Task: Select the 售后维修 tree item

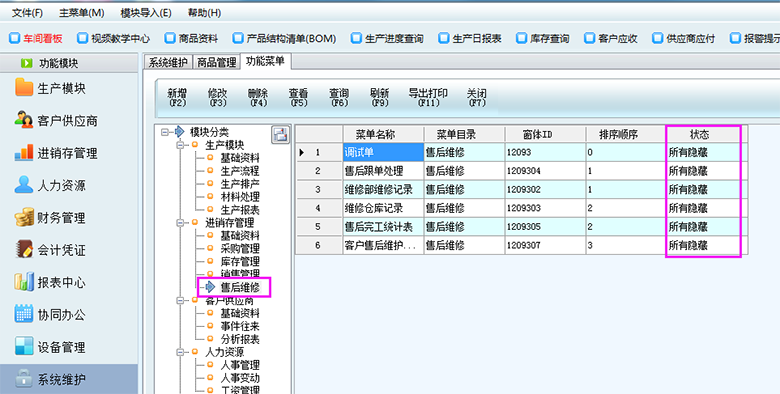Action: 240,287
